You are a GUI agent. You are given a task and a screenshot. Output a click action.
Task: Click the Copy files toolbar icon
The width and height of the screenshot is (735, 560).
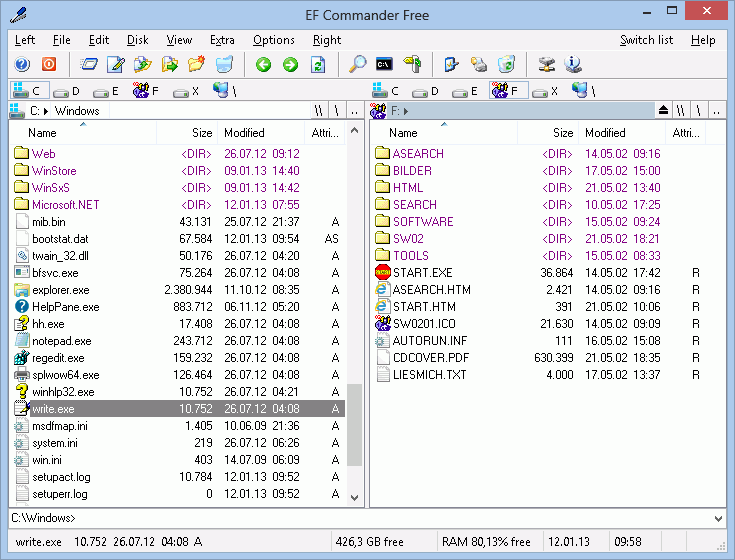click(x=142, y=64)
